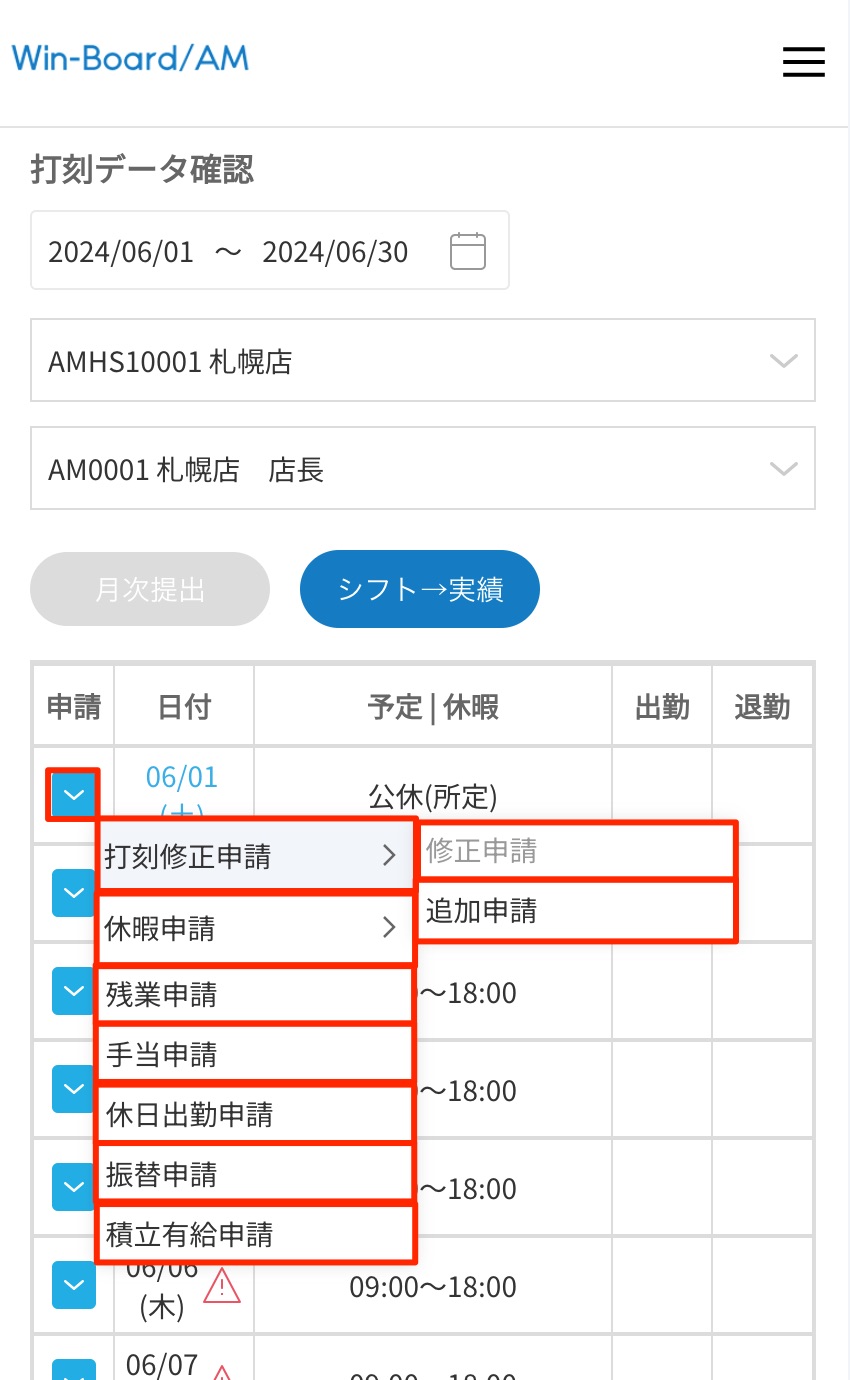Expand the 休暇申請 submenu arrow

391,928
